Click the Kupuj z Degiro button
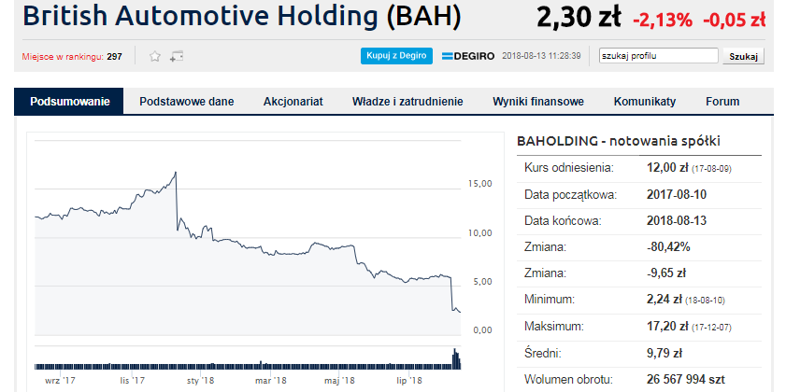Screen dimensions: 786x392 pos(397,56)
